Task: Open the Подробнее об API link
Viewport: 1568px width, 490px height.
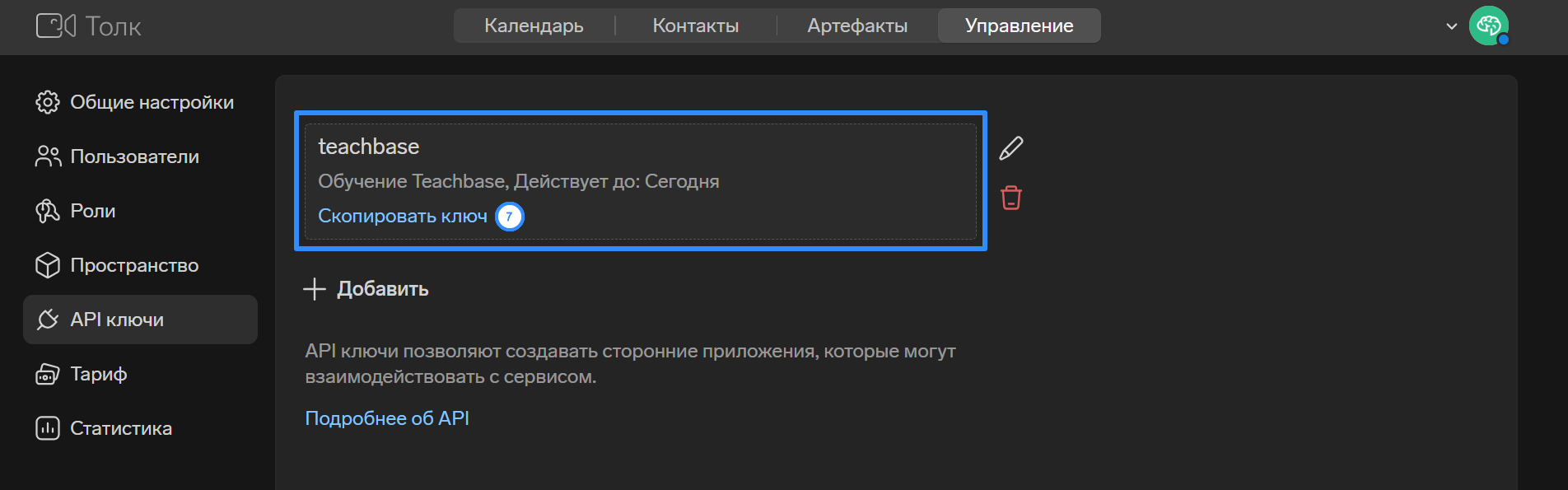Action: [387, 418]
